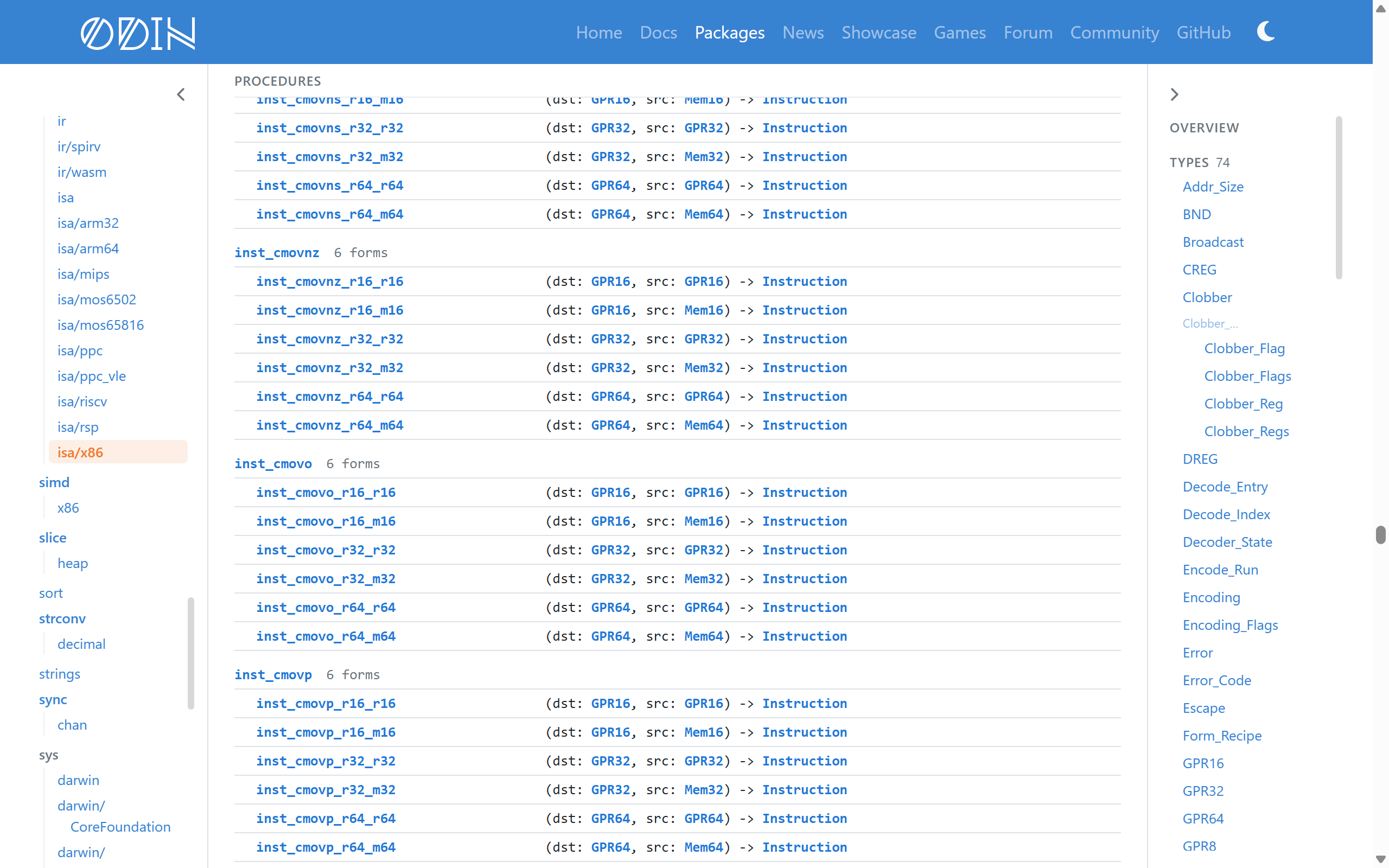Click Mem32 type in the inst_cmovnz_r32_m32 row
The height and width of the screenshot is (868, 1389).
704,367
